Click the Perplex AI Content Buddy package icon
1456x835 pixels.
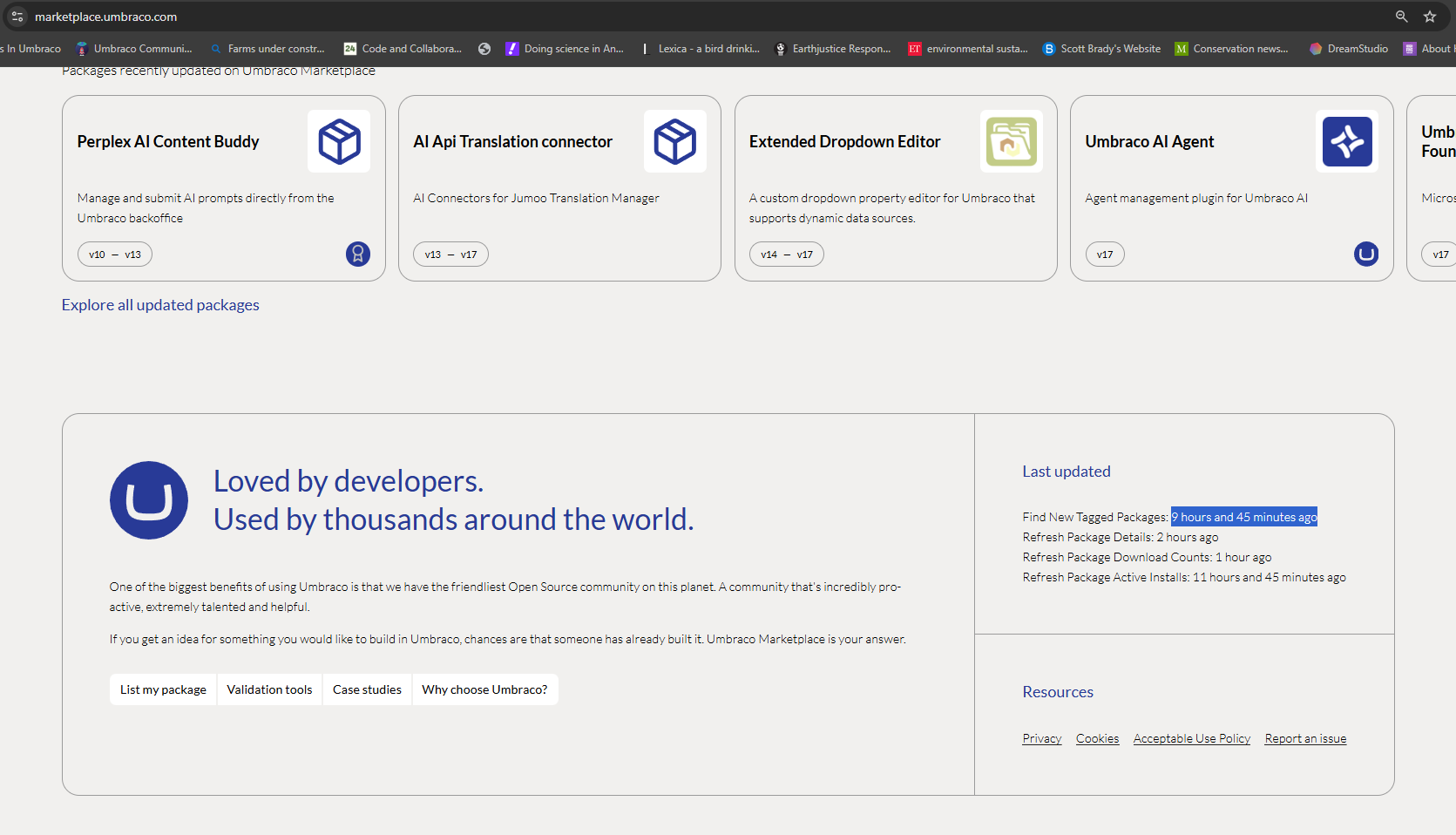tap(339, 141)
